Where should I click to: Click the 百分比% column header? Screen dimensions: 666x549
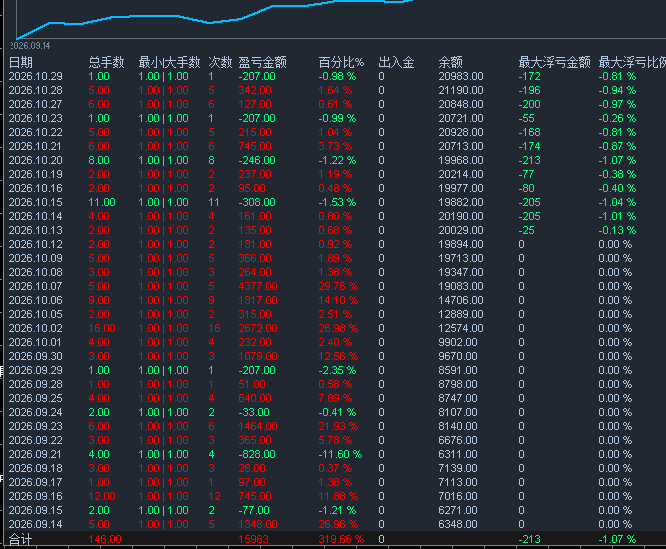[x=341, y=62]
